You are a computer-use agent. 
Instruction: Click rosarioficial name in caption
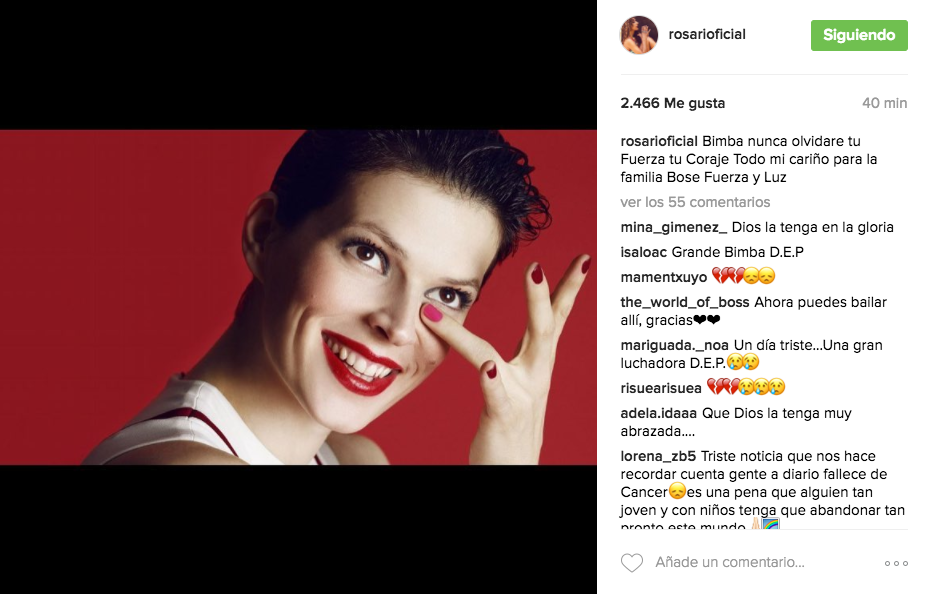click(x=659, y=141)
